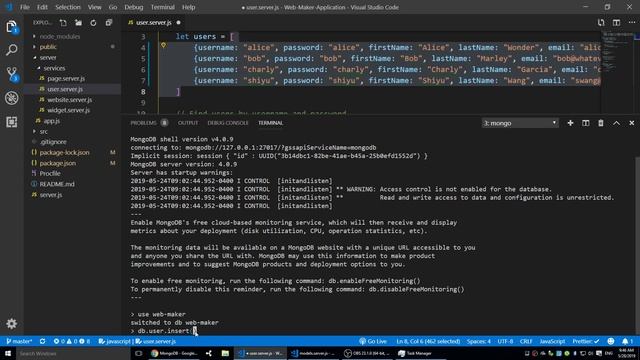Split the editor to the right
640x360 pixels.
click(x=616, y=22)
